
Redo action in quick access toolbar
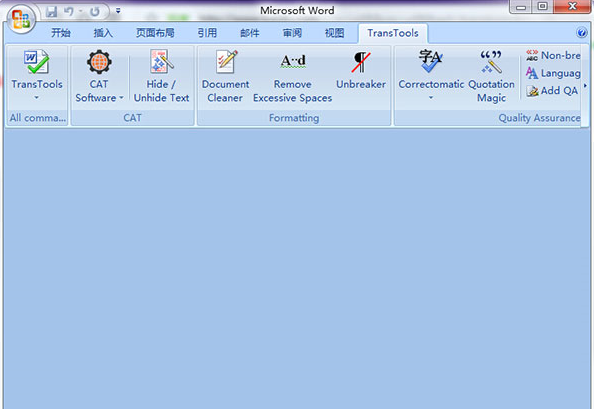pyautogui.click(x=95, y=12)
